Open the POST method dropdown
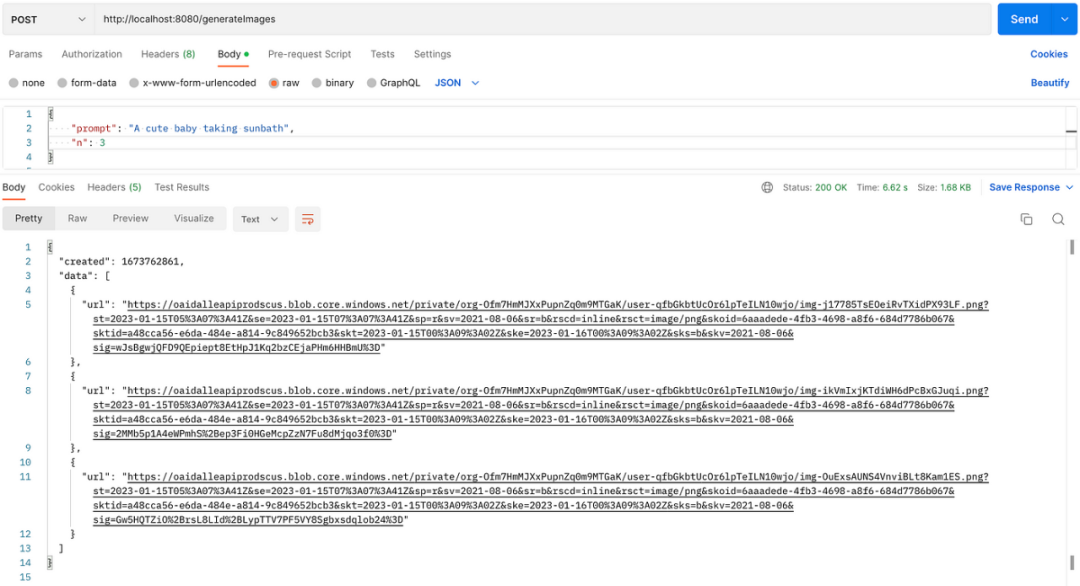Screen dimensions: 1080x586 coord(48,19)
